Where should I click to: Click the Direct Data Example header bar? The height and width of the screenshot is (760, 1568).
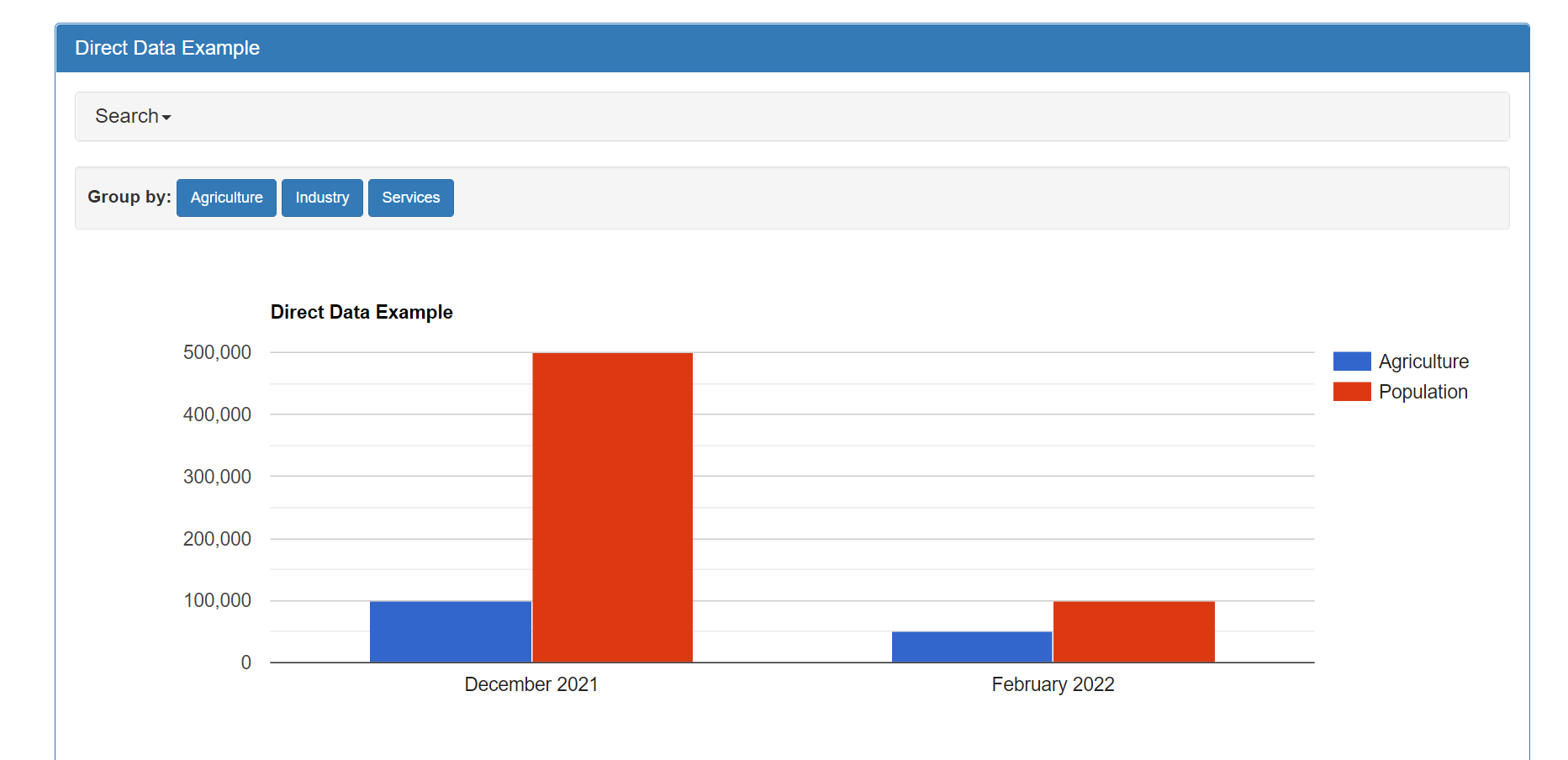pyautogui.click(x=167, y=48)
